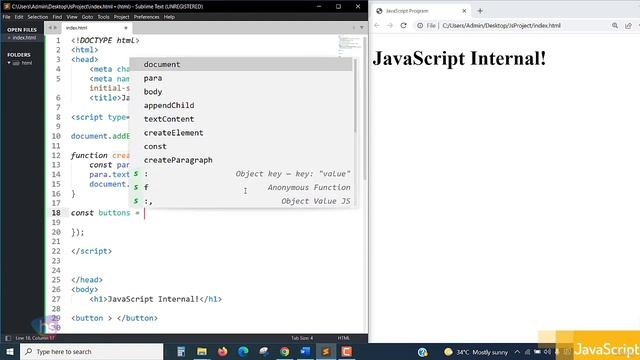
Task: Go to next tab with right arrow
Action: click(x=55, y=28)
